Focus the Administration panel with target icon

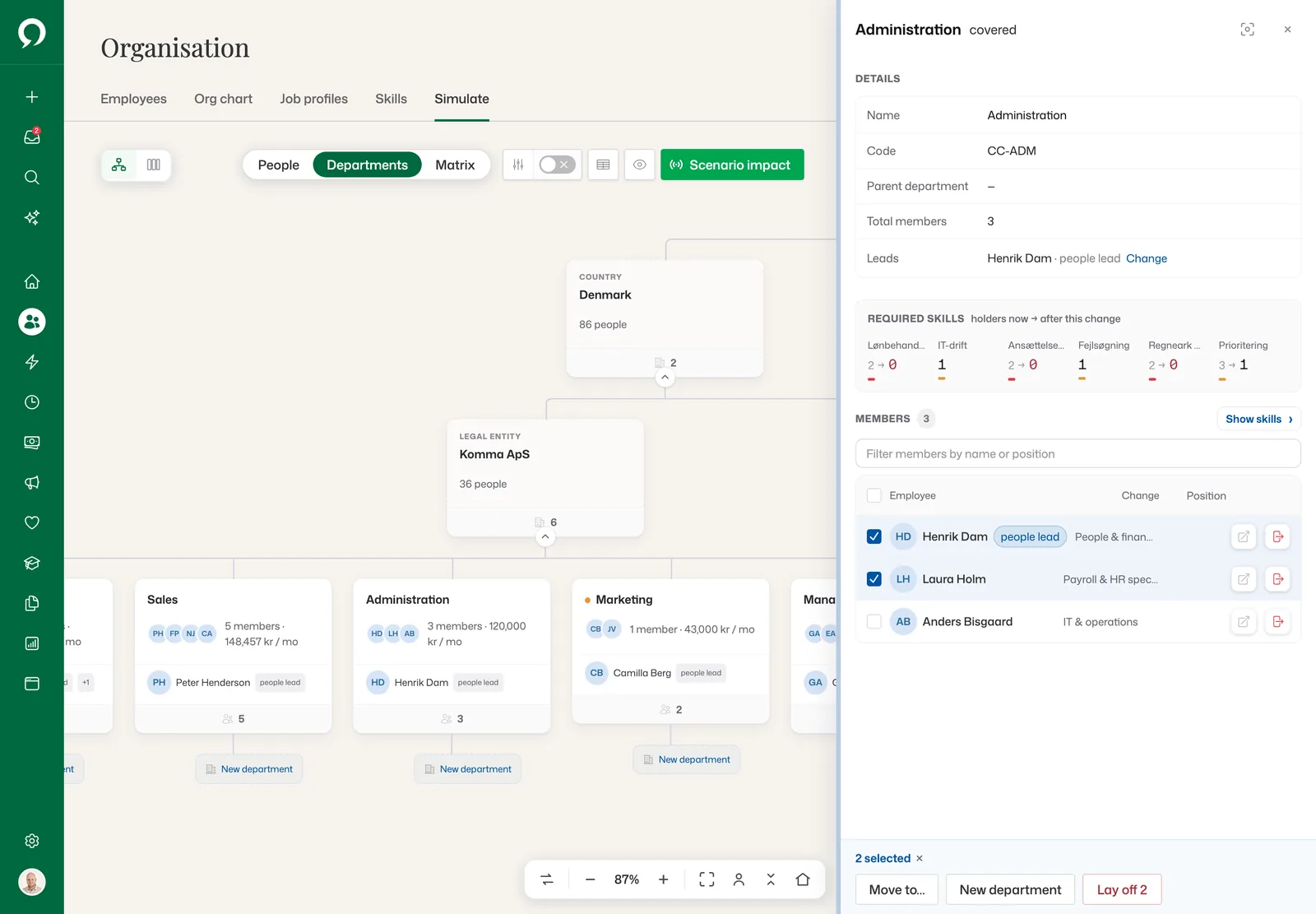1247,30
